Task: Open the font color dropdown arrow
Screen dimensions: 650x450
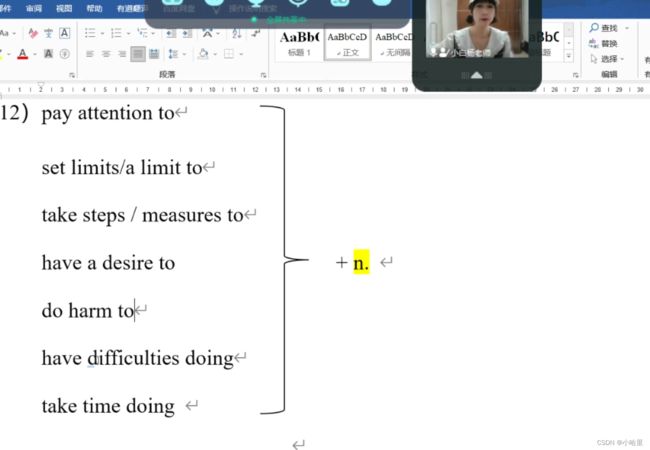Action: (35, 54)
